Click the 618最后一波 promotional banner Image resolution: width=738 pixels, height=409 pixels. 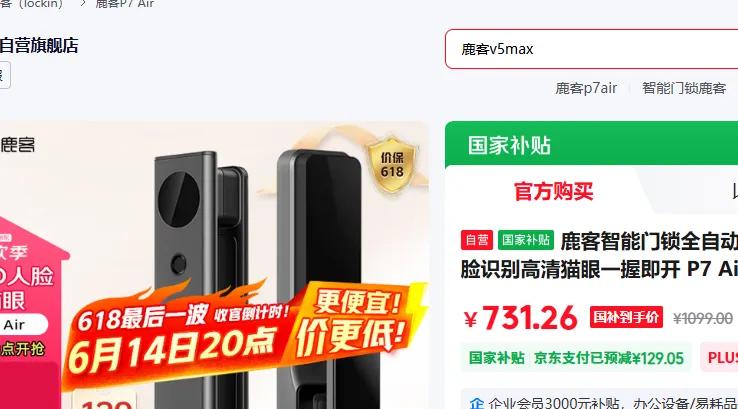245,334
